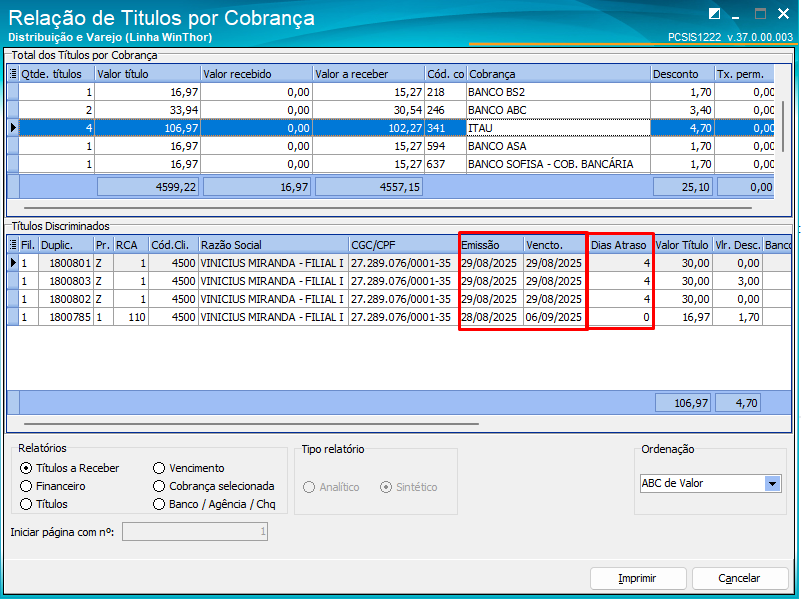Screen dimensions: 801x602
Task: Click the horizontal scrollbar of Títulos Discriminados grid
Action: point(251,424)
